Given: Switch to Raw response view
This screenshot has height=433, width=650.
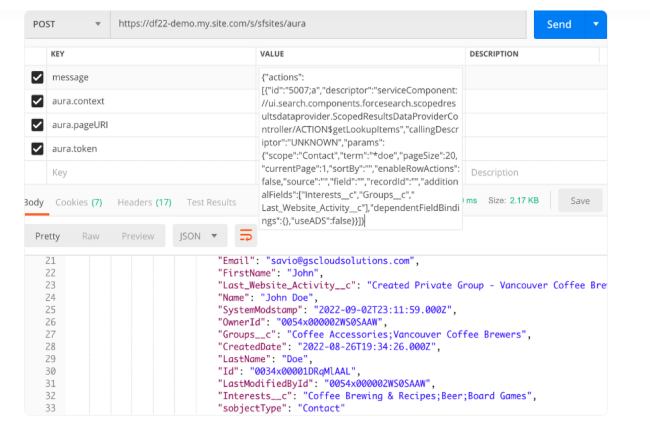Looking at the screenshot, I should pos(90,236).
